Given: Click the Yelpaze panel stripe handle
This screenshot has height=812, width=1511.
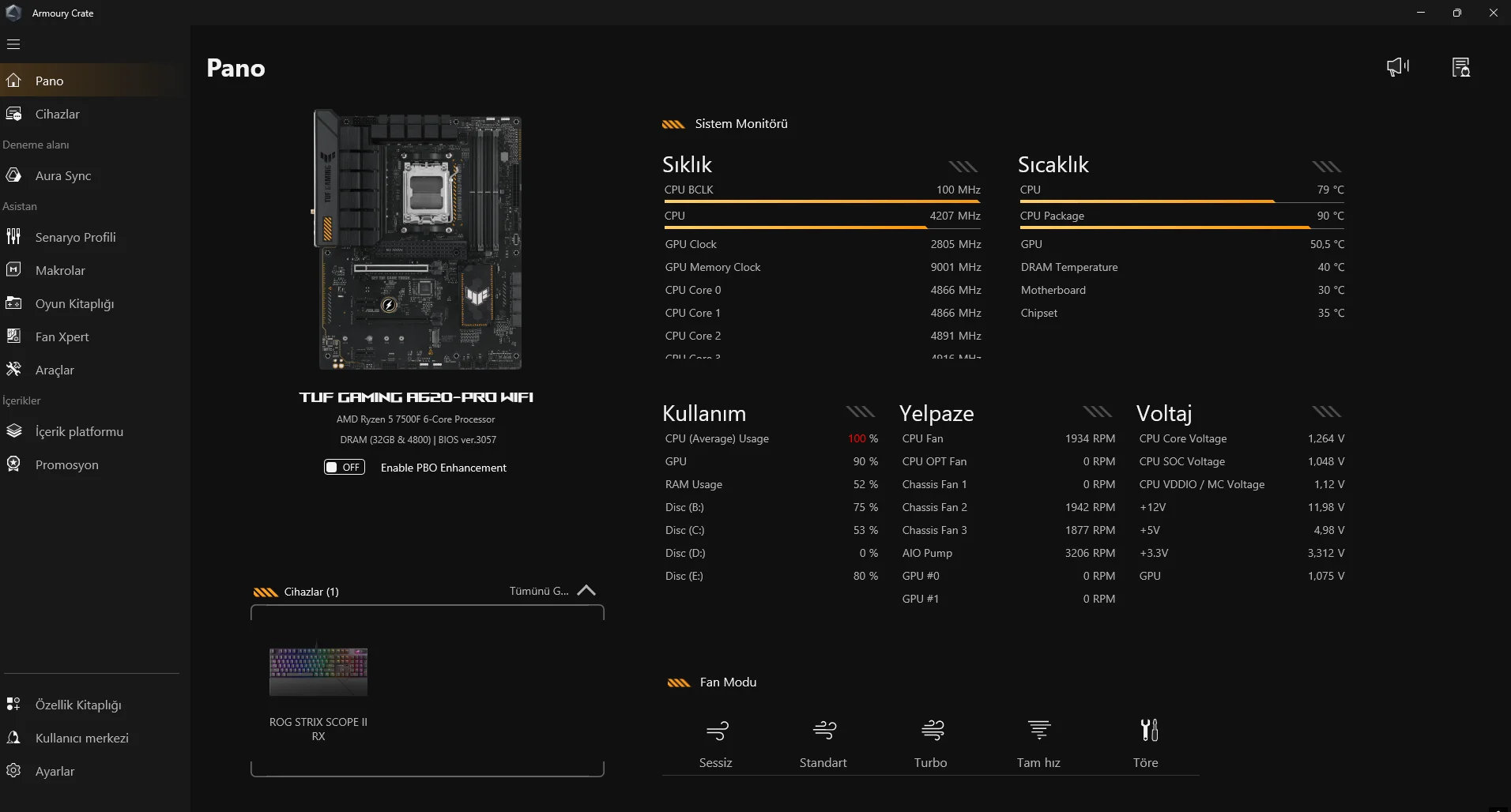Looking at the screenshot, I should (x=1098, y=411).
